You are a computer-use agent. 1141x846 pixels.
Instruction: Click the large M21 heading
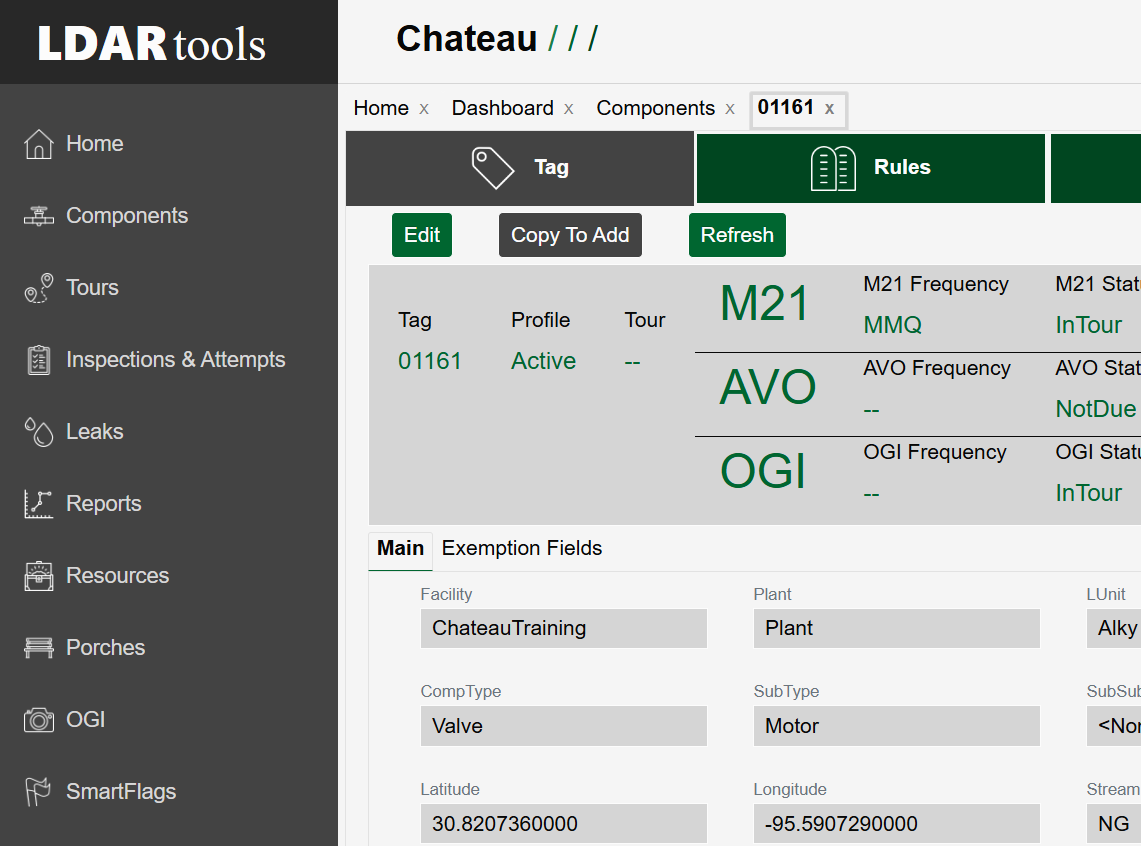[x=765, y=303]
